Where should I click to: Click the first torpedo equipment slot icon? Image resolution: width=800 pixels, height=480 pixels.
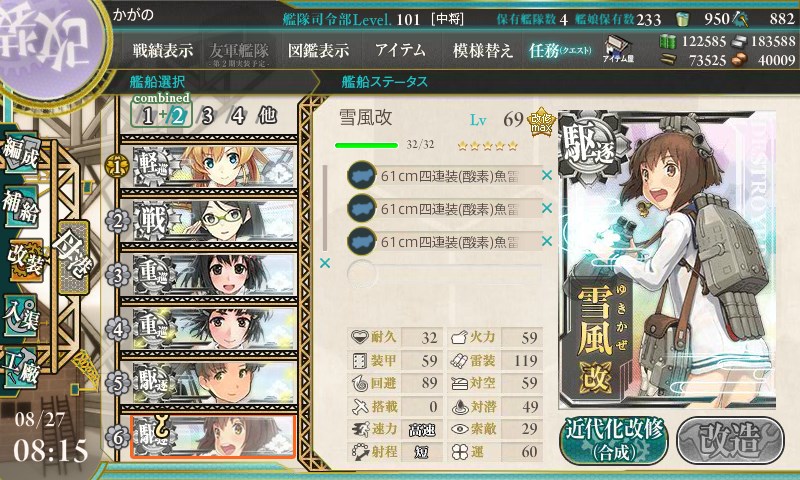361,175
